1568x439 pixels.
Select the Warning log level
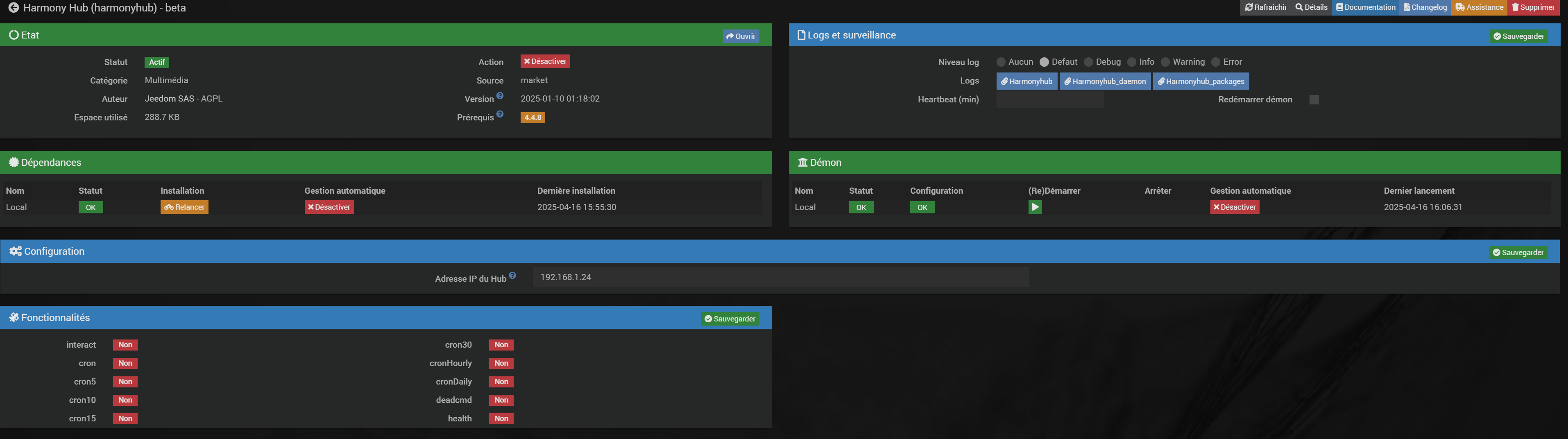[1165, 62]
